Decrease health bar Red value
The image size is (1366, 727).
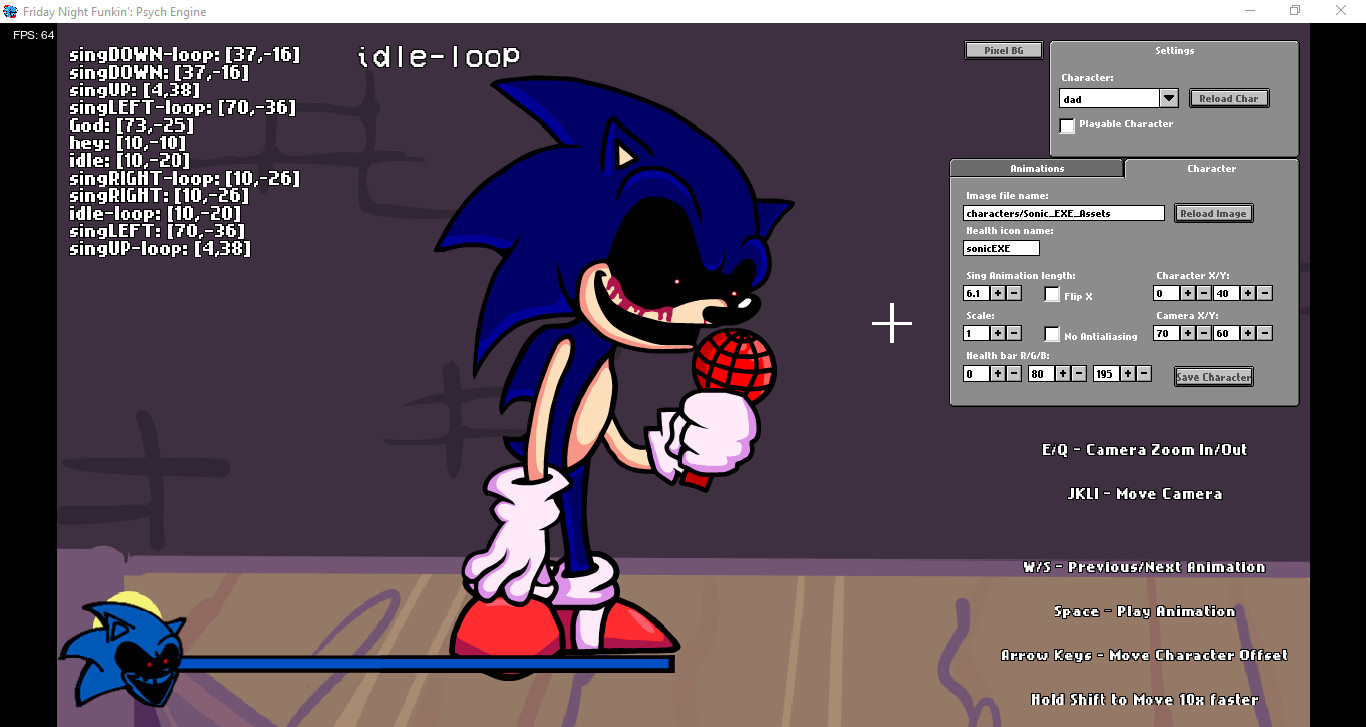tap(1014, 373)
